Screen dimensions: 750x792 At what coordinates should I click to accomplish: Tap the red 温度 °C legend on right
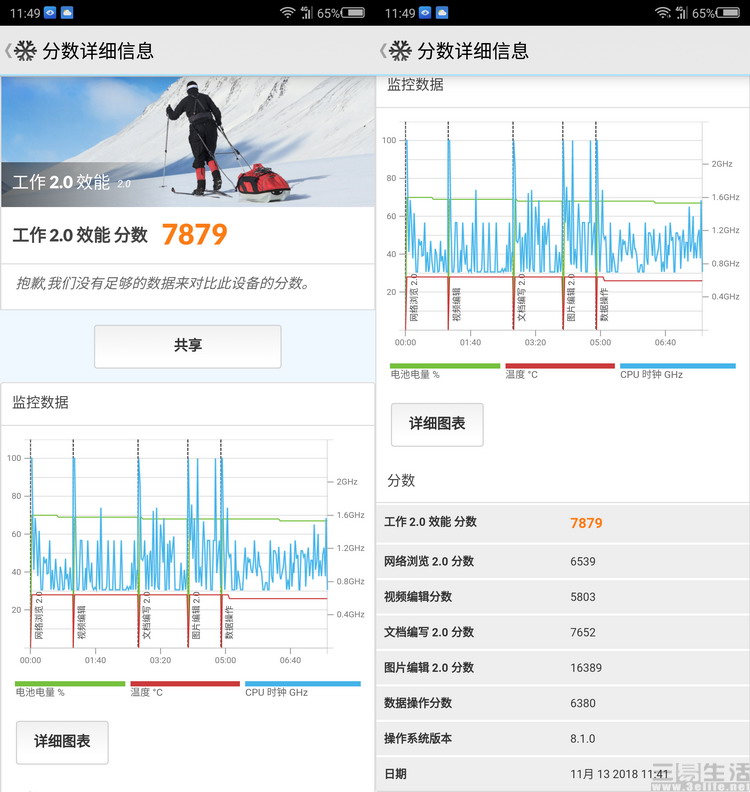(x=560, y=367)
